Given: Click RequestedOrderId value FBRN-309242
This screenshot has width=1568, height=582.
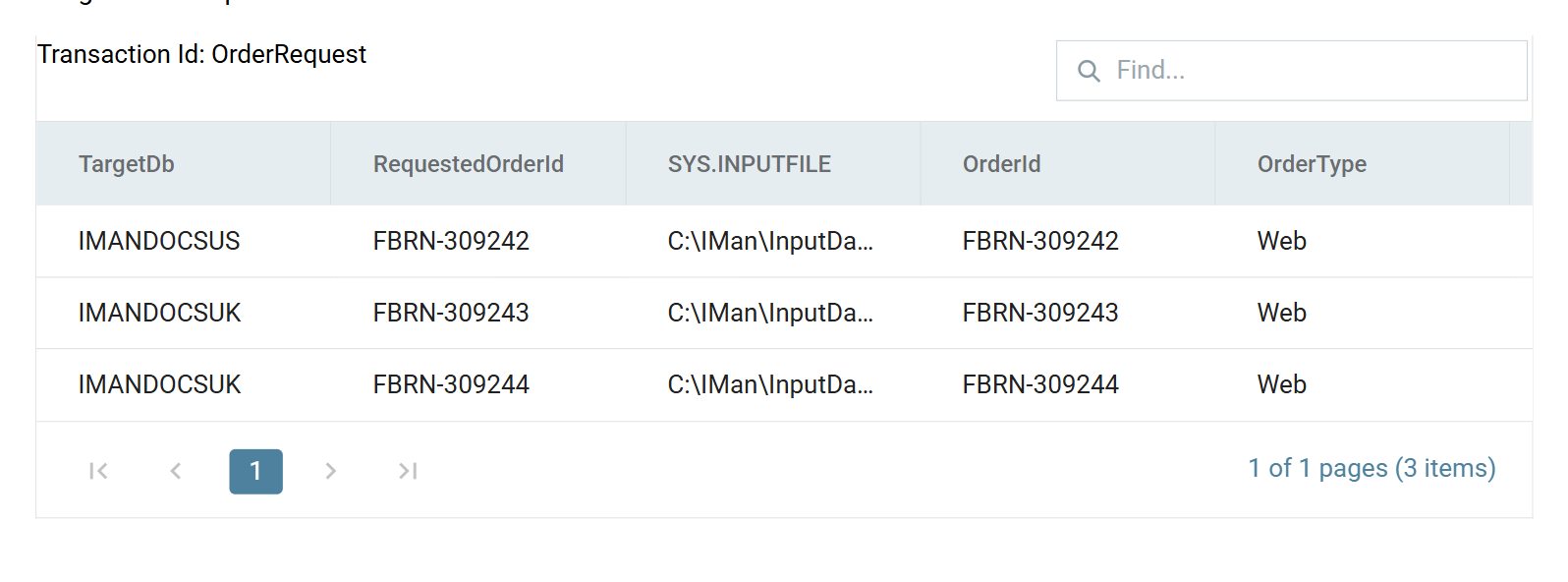Looking at the screenshot, I should tap(451, 241).
